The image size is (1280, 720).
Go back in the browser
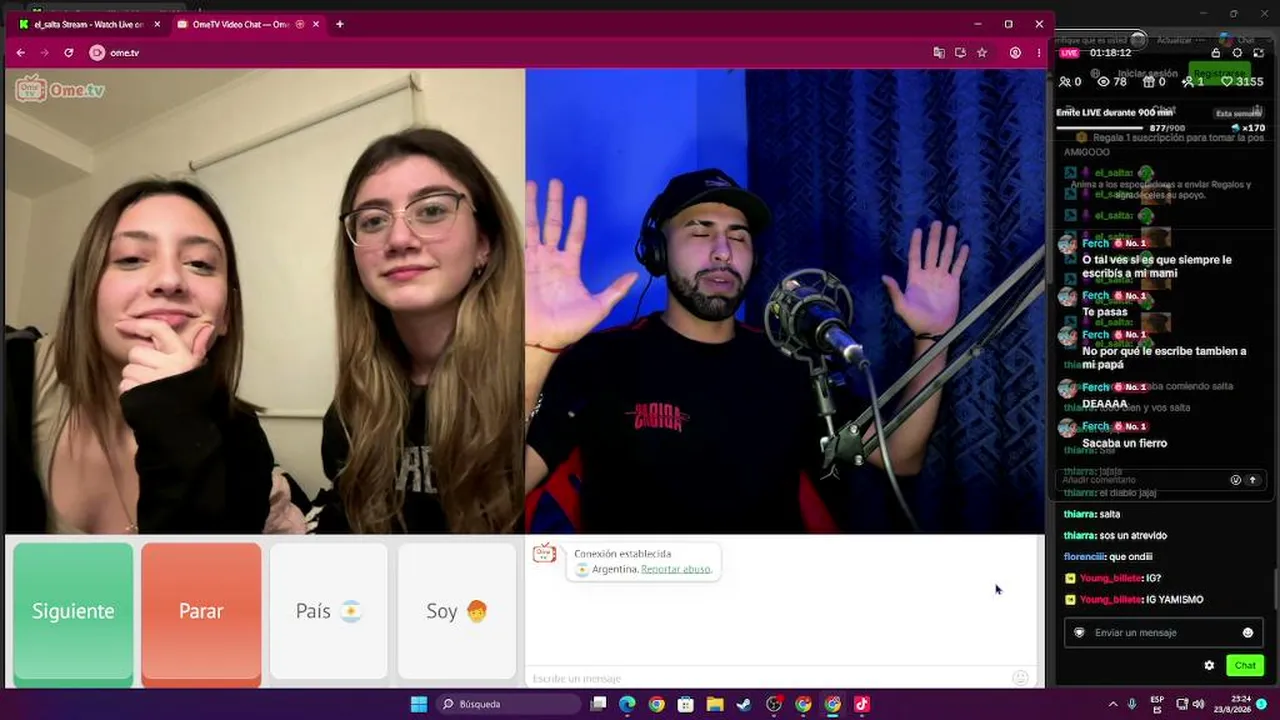(x=21, y=53)
